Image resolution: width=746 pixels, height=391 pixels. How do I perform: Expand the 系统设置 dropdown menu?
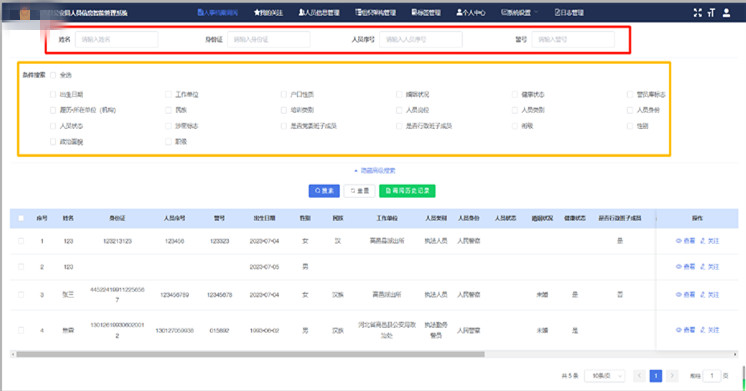coord(520,13)
